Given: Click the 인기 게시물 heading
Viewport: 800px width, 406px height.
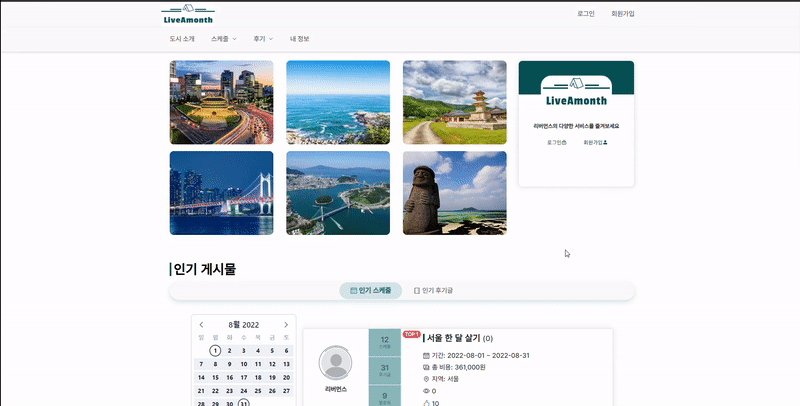Looking at the screenshot, I should [205, 269].
